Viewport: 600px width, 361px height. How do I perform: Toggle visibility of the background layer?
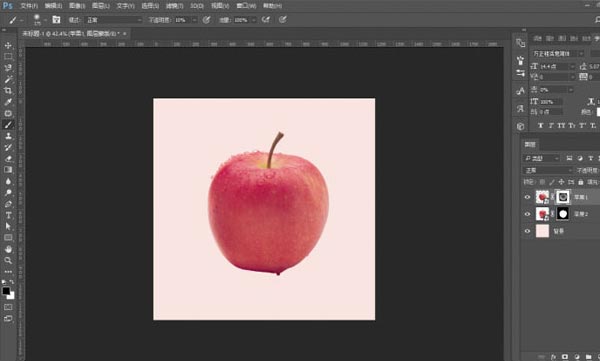click(x=527, y=231)
